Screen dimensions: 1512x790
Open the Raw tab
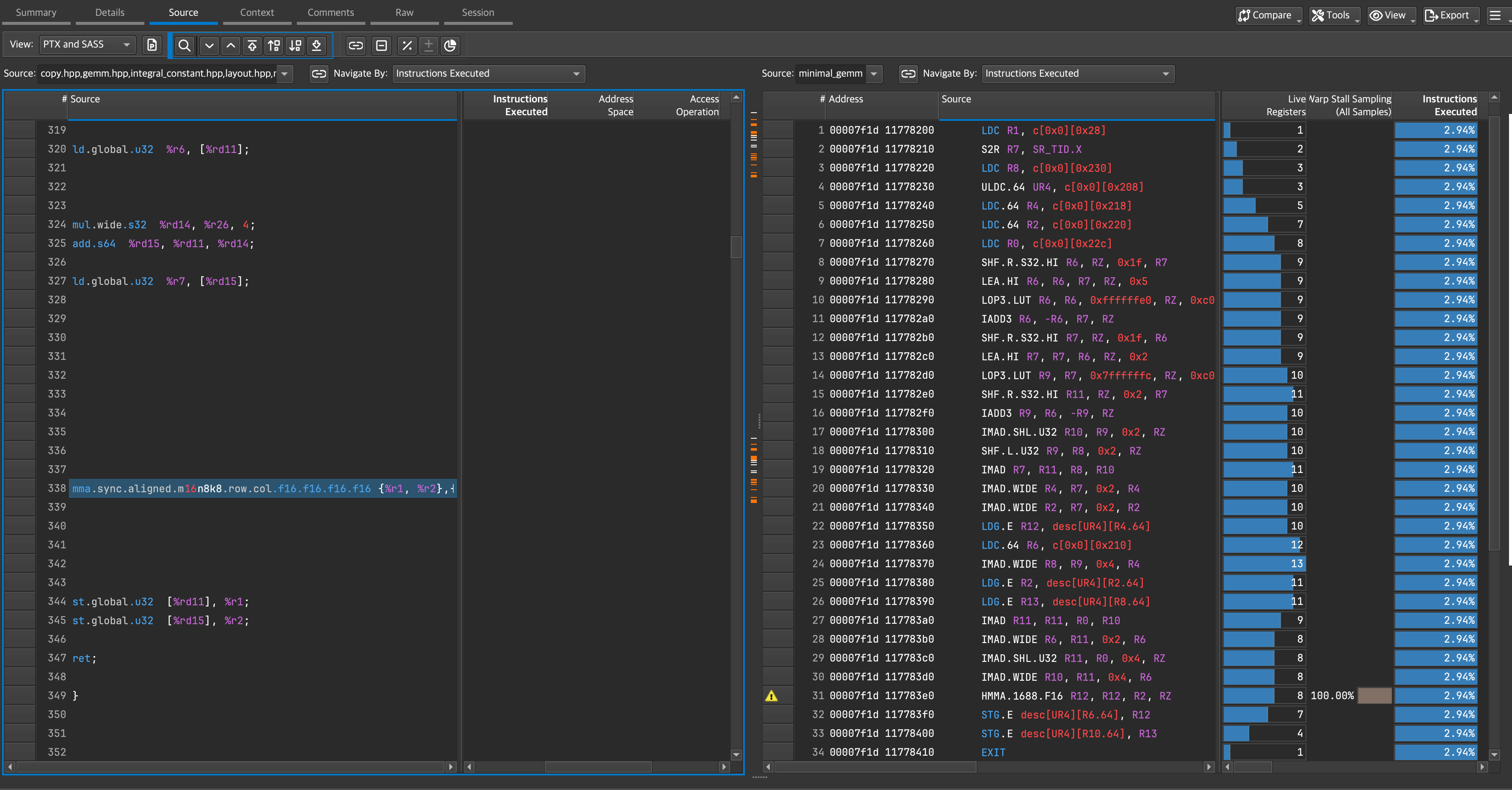click(404, 12)
